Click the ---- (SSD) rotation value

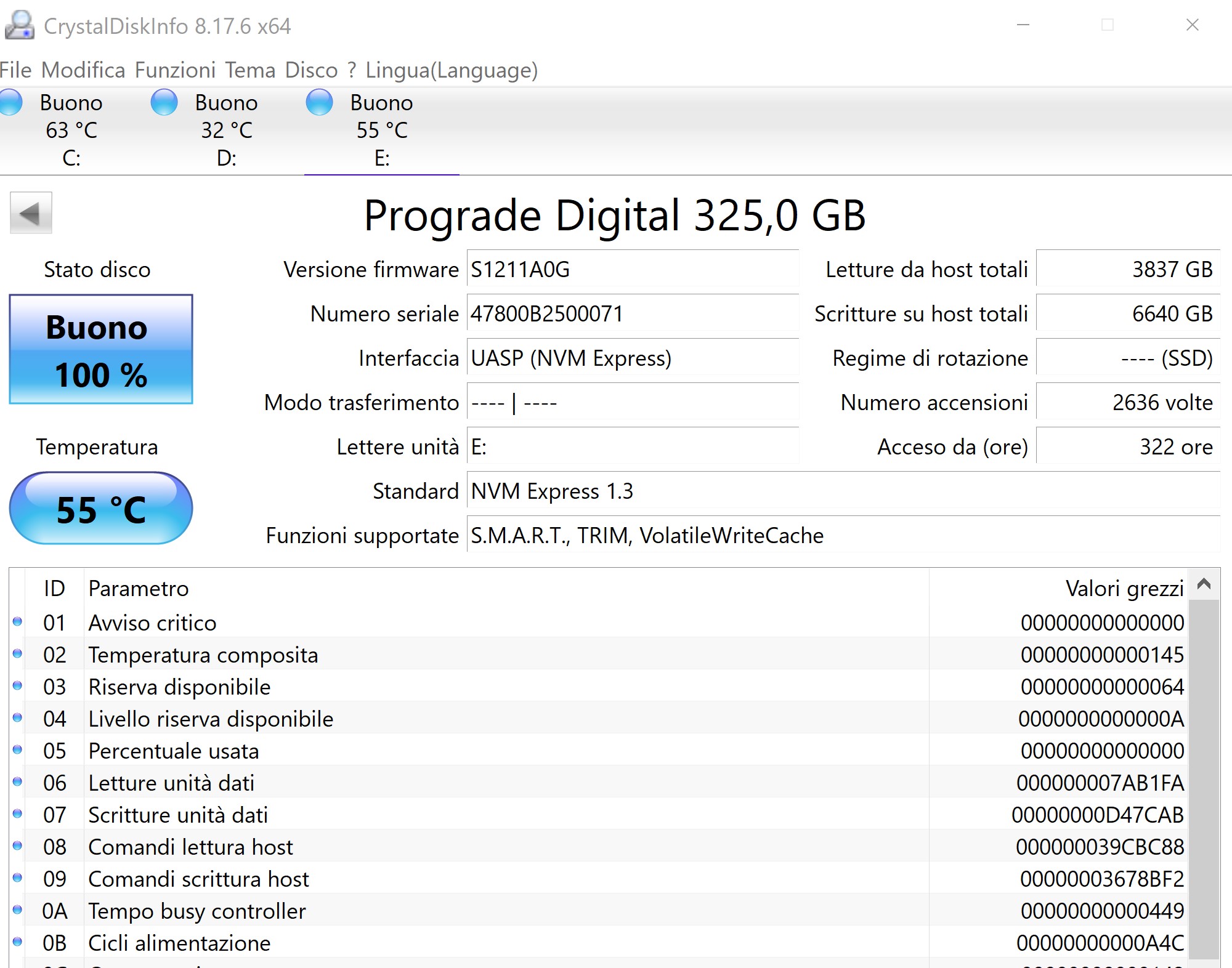[x=1128, y=358]
